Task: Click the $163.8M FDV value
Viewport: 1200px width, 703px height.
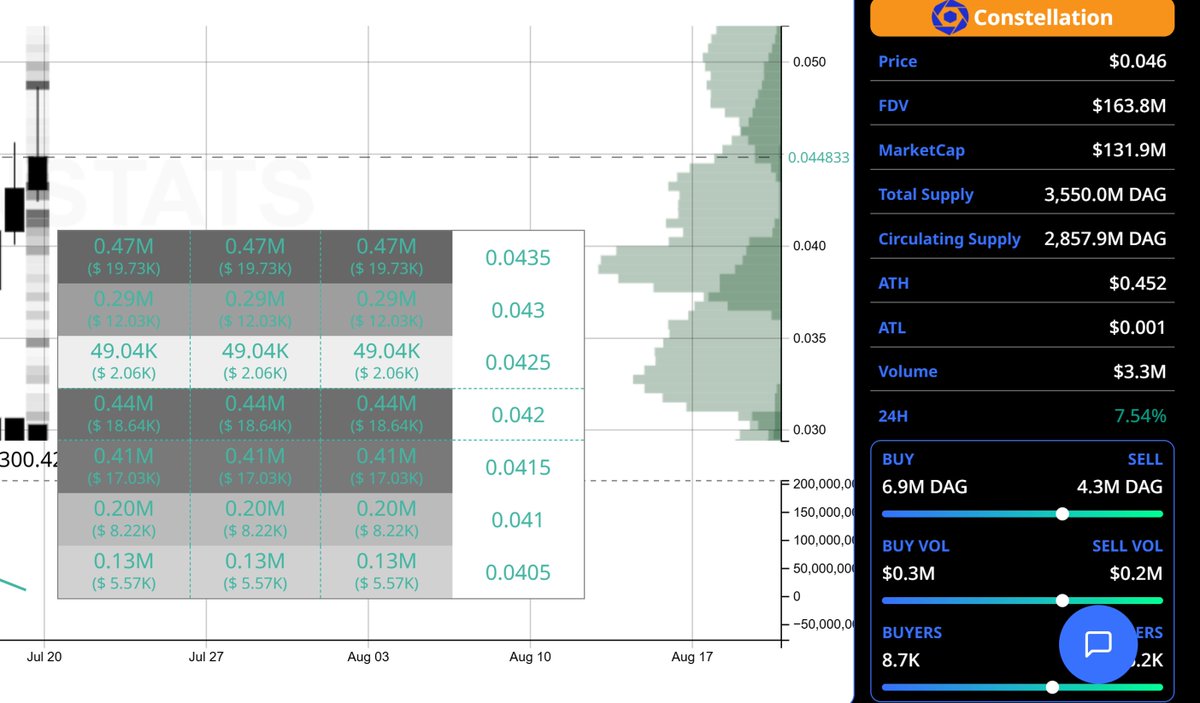Action: click(1129, 105)
